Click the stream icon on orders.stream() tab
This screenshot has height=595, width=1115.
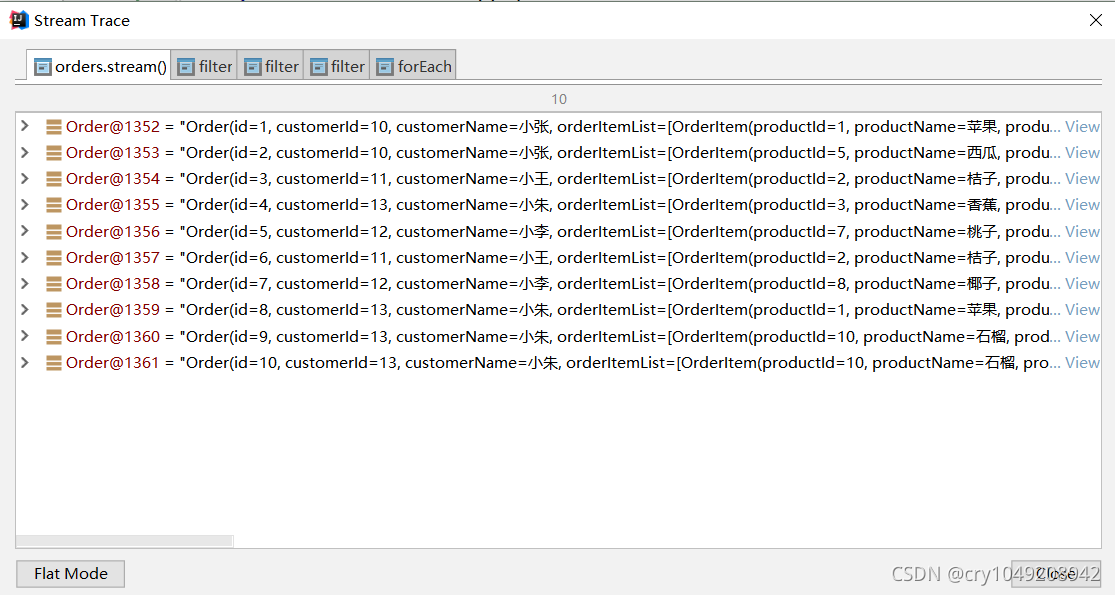42,66
